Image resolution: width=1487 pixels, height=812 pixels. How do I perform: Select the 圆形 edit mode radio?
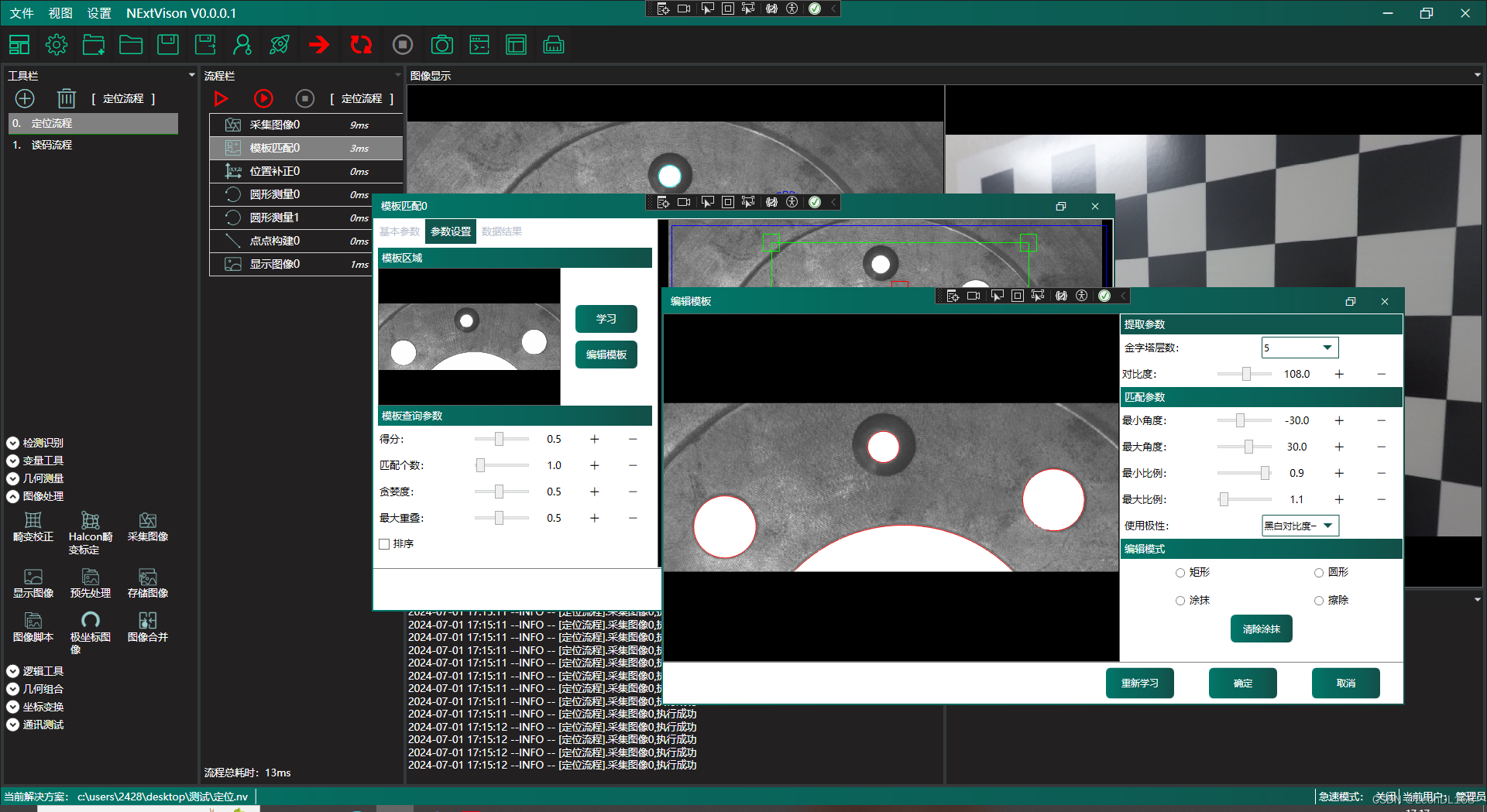(x=1319, y=573)
